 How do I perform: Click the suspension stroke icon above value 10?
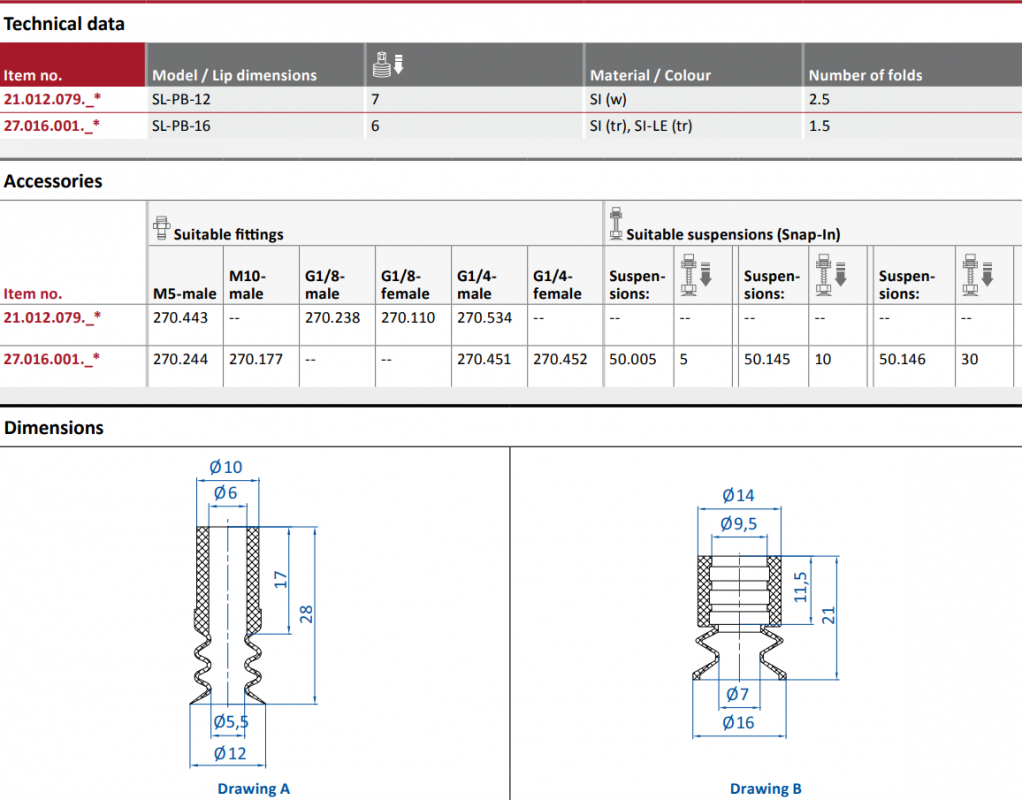[831, 274]
